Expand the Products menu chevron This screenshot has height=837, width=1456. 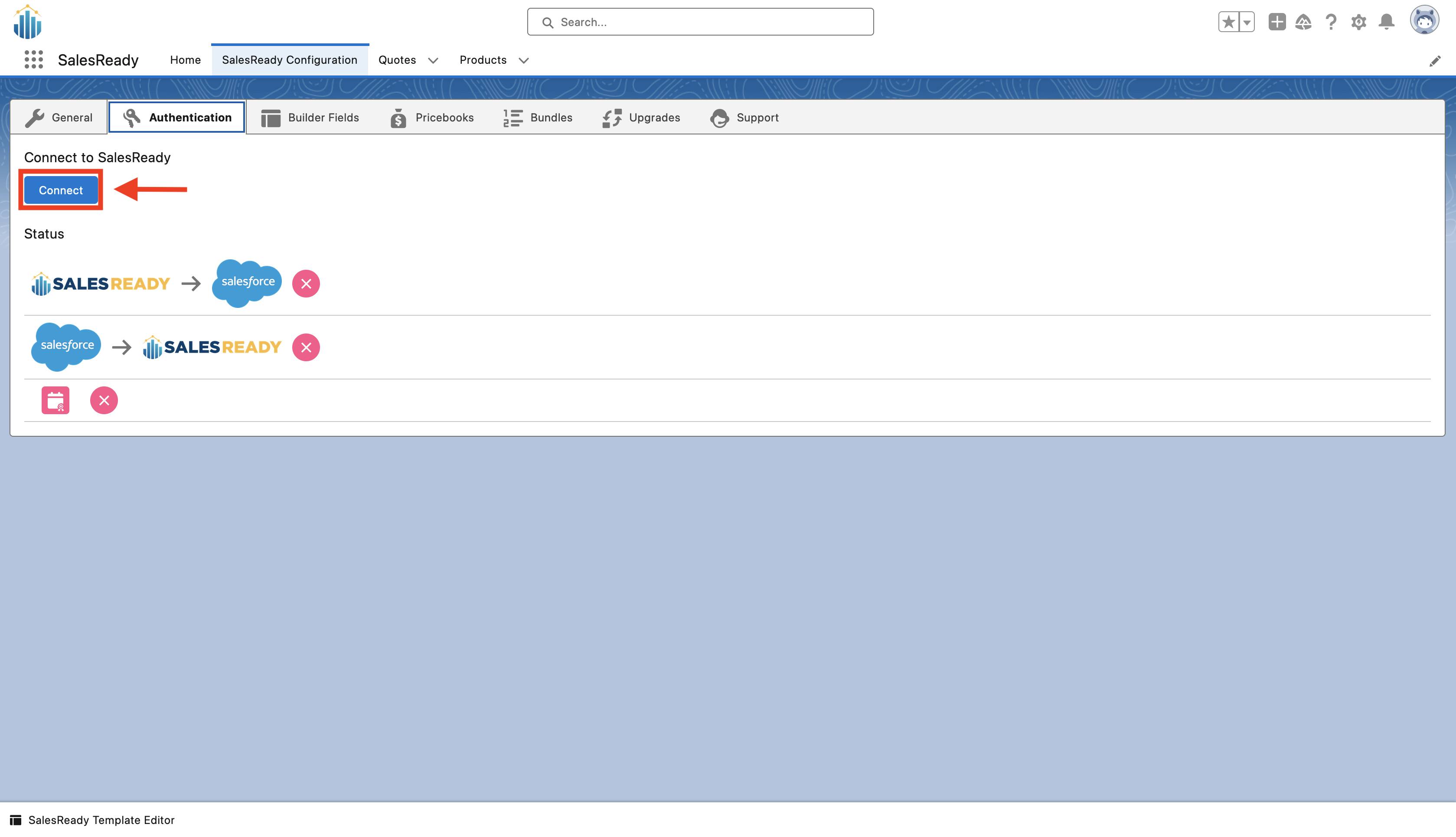coord(523,60)
